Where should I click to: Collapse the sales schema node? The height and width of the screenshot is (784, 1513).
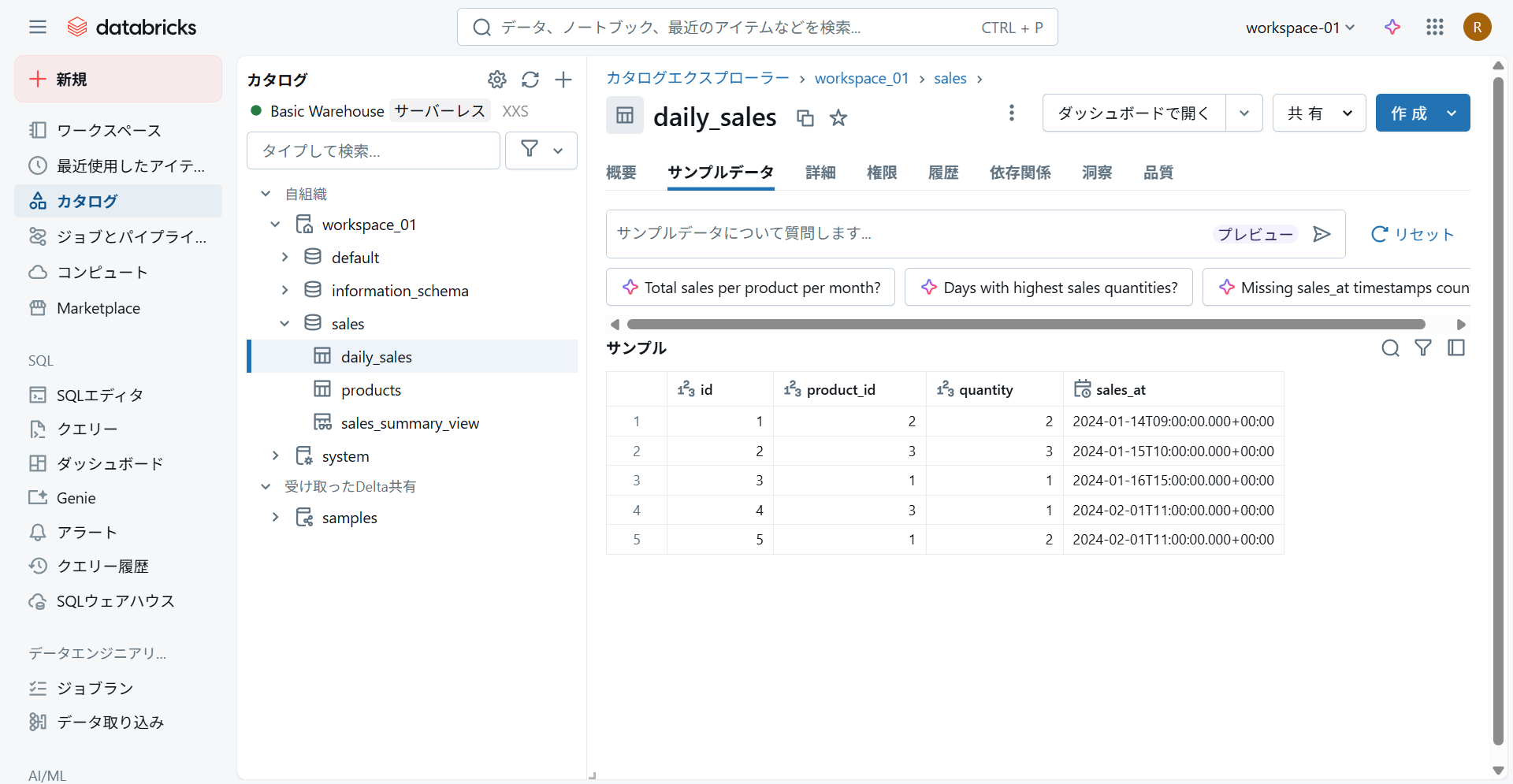284,324
